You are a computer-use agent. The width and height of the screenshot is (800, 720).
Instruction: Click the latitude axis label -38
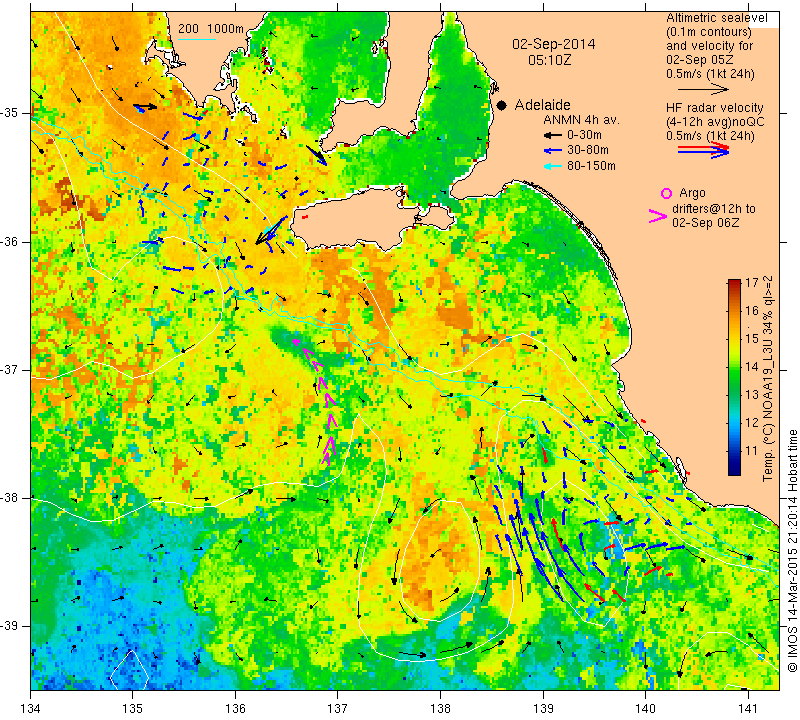tap(10, 498)
